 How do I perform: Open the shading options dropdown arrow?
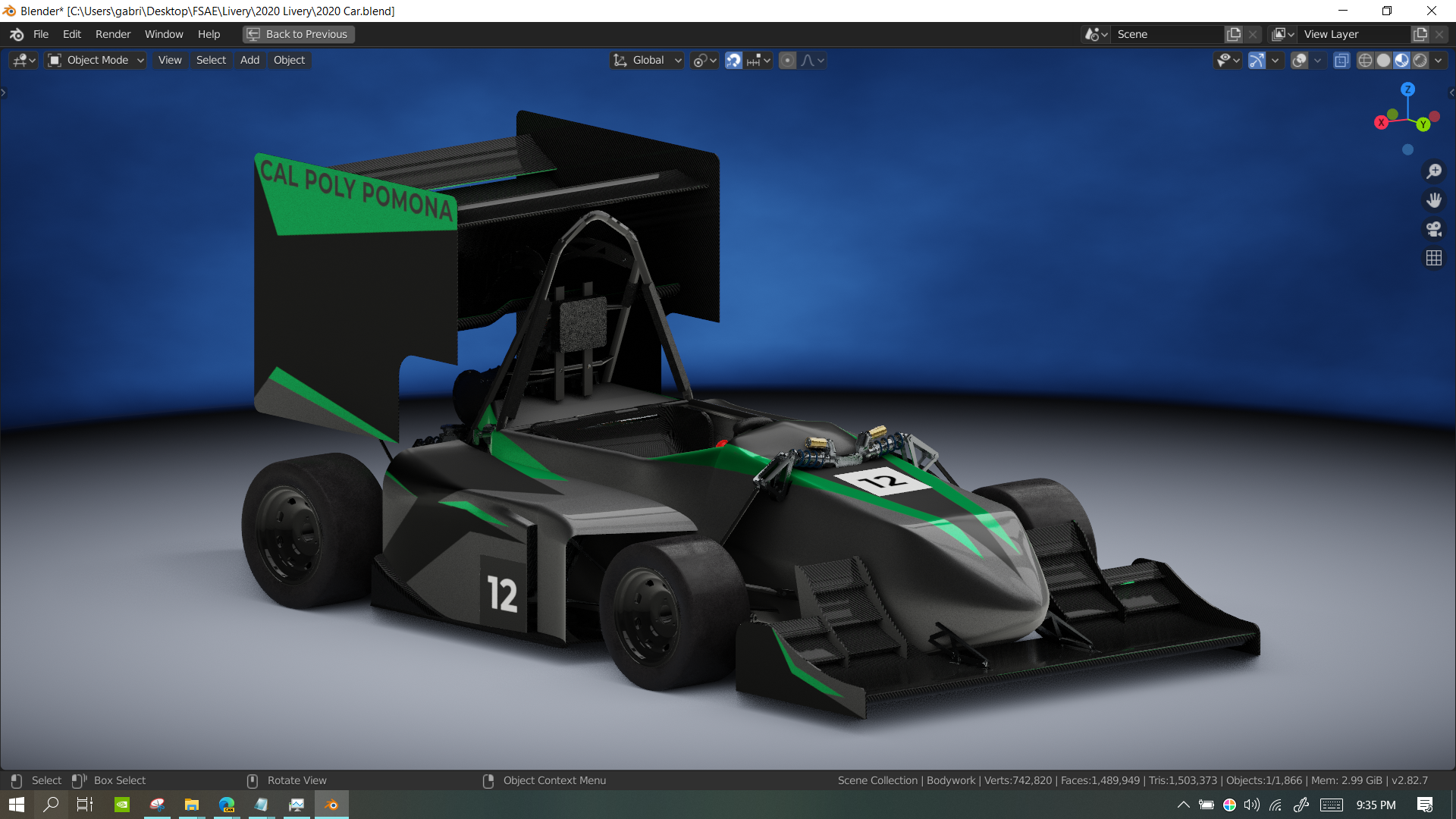(x=1438, y=60)
